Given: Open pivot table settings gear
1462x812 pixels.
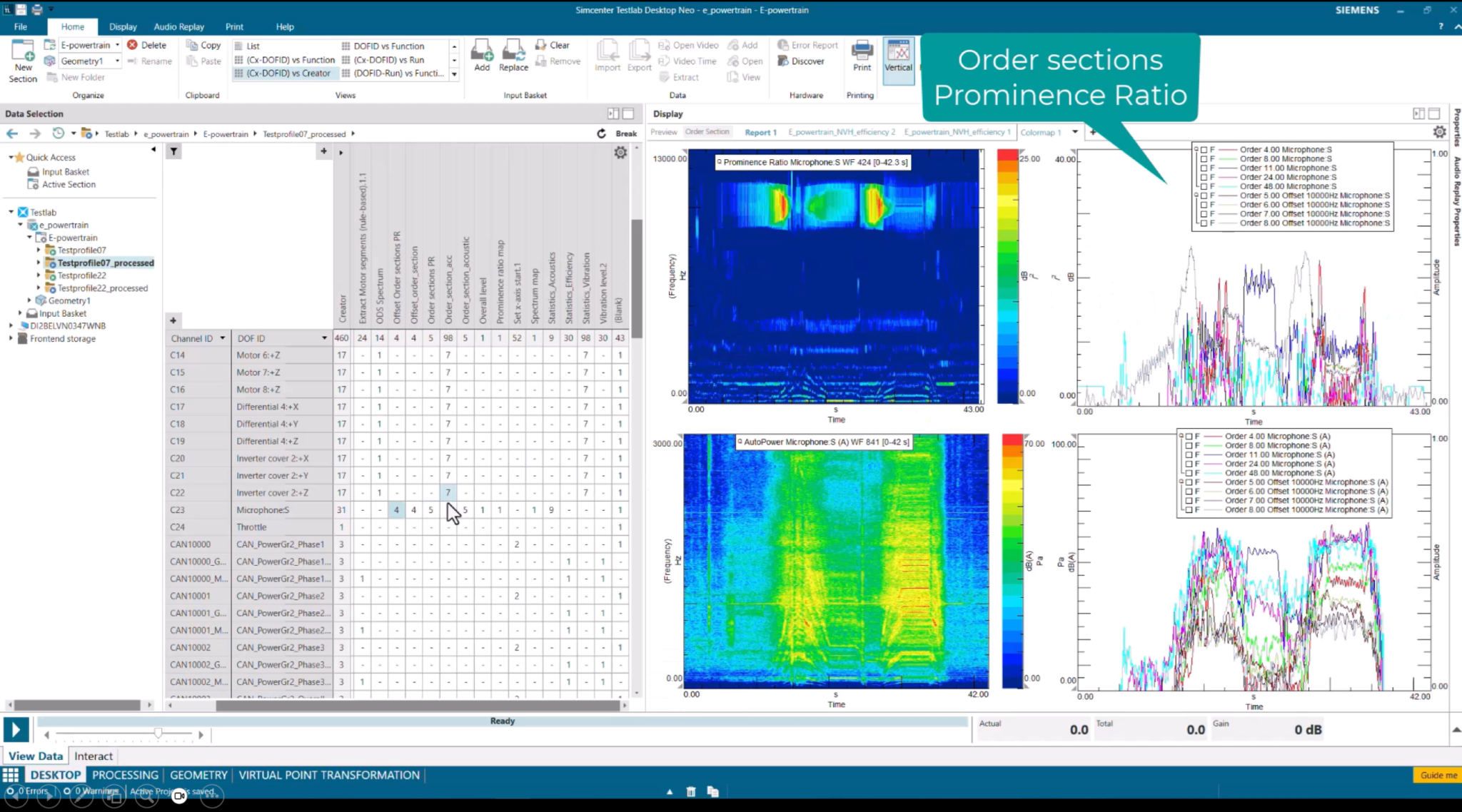Looking at the screenshot, I should tap(620, 152).
